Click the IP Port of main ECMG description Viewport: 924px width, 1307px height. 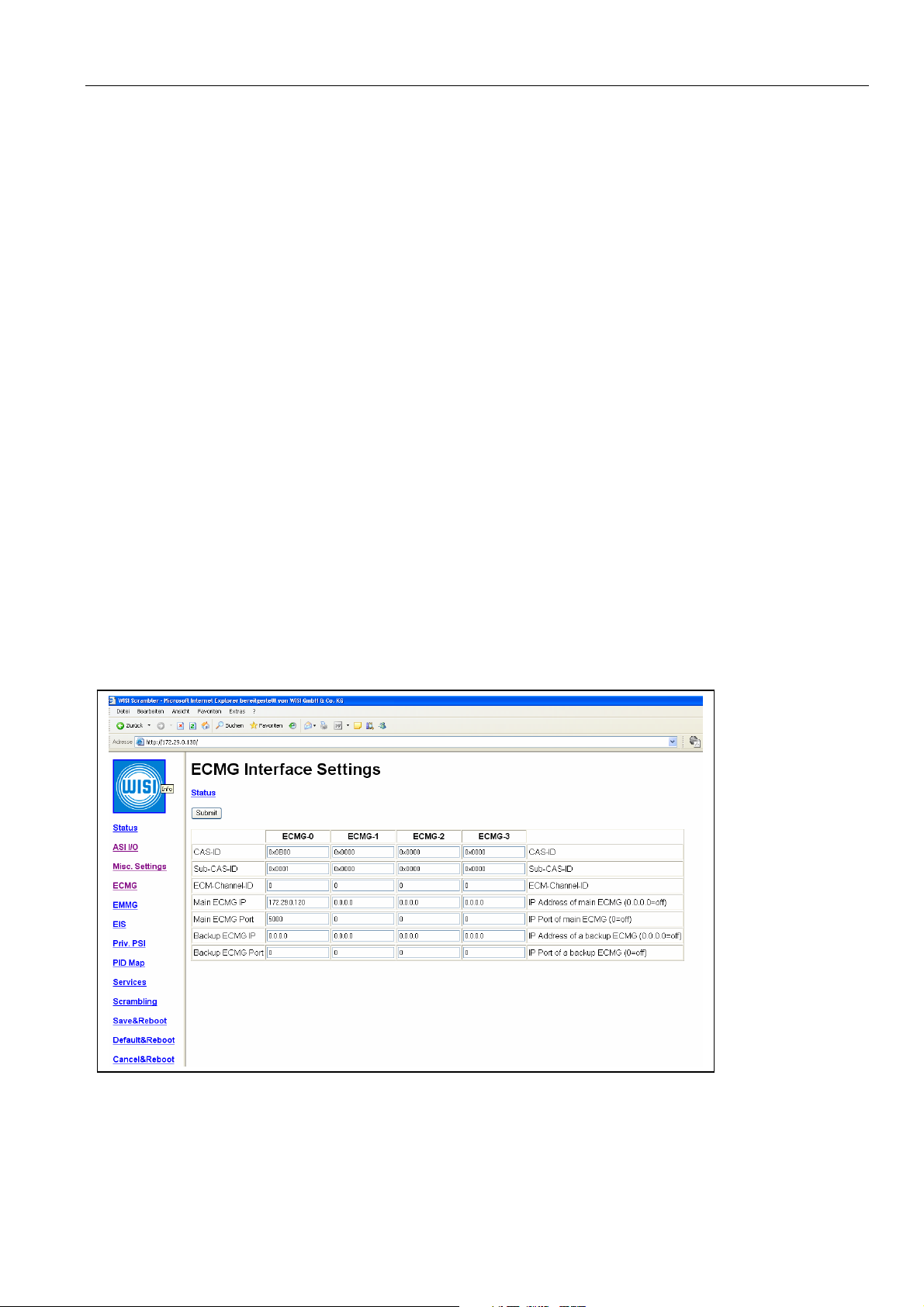click(580, 919)
